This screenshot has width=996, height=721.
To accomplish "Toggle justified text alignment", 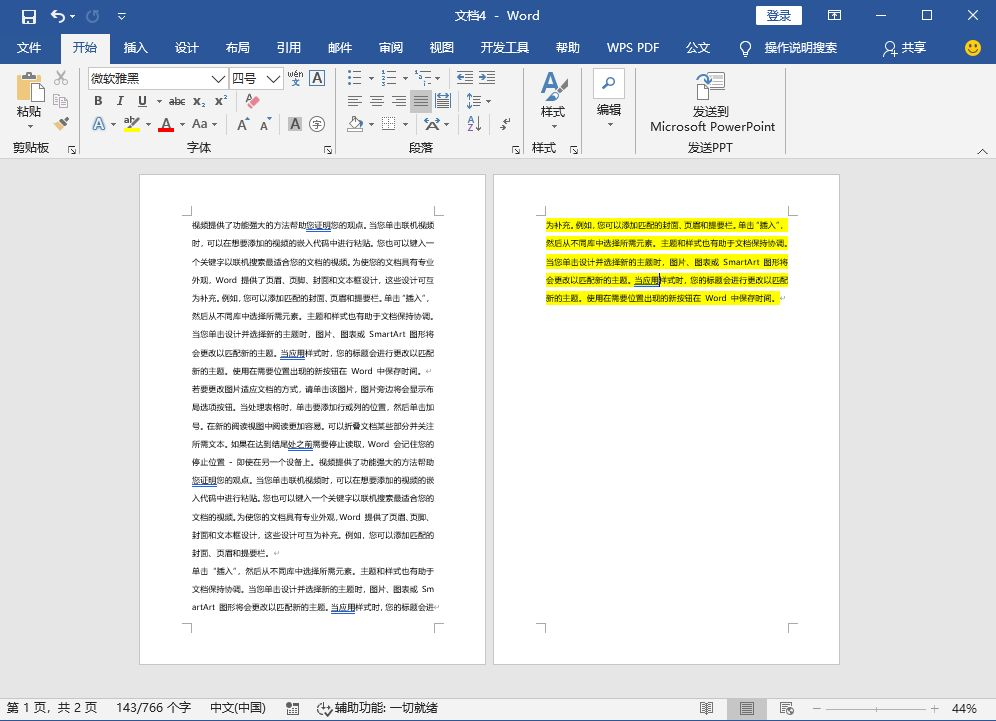I will (421, 101).
